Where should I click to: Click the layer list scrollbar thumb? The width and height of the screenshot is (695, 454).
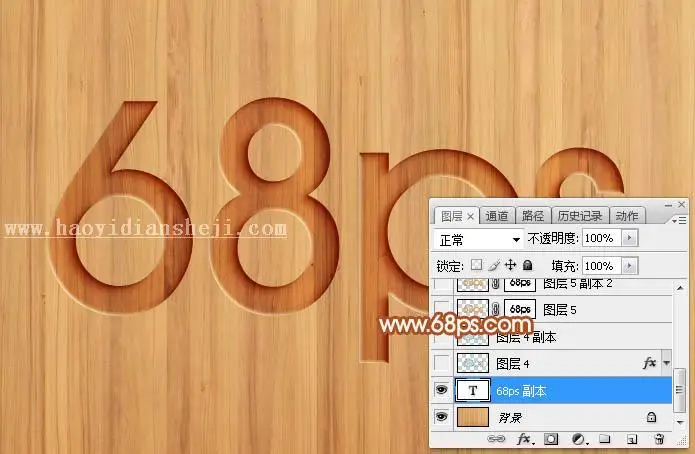point(679,390)
